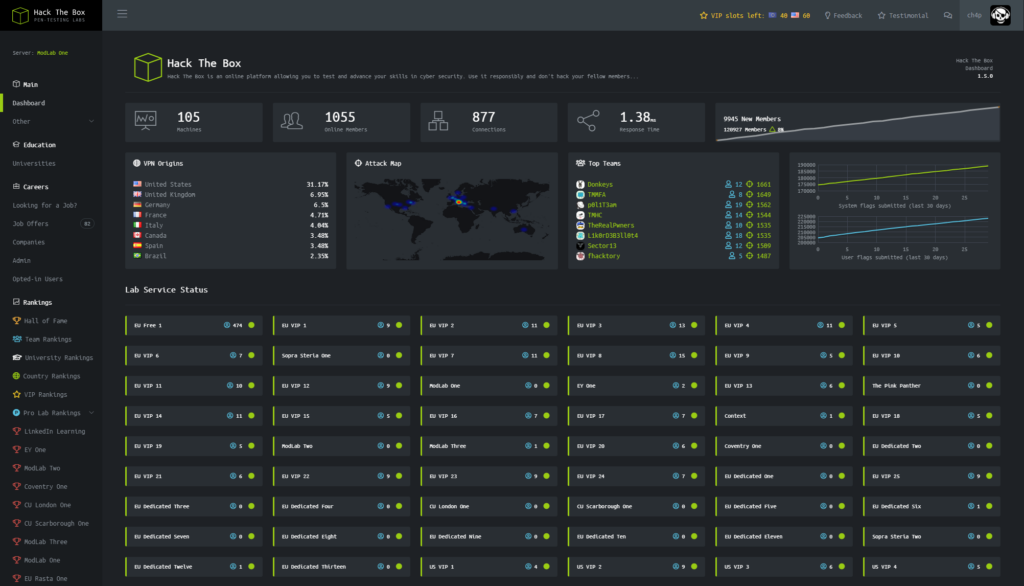The height and width of the screenshot is (586, 1024).
Task: Click the user count icon on EU VIP 3
Action: 673,325
